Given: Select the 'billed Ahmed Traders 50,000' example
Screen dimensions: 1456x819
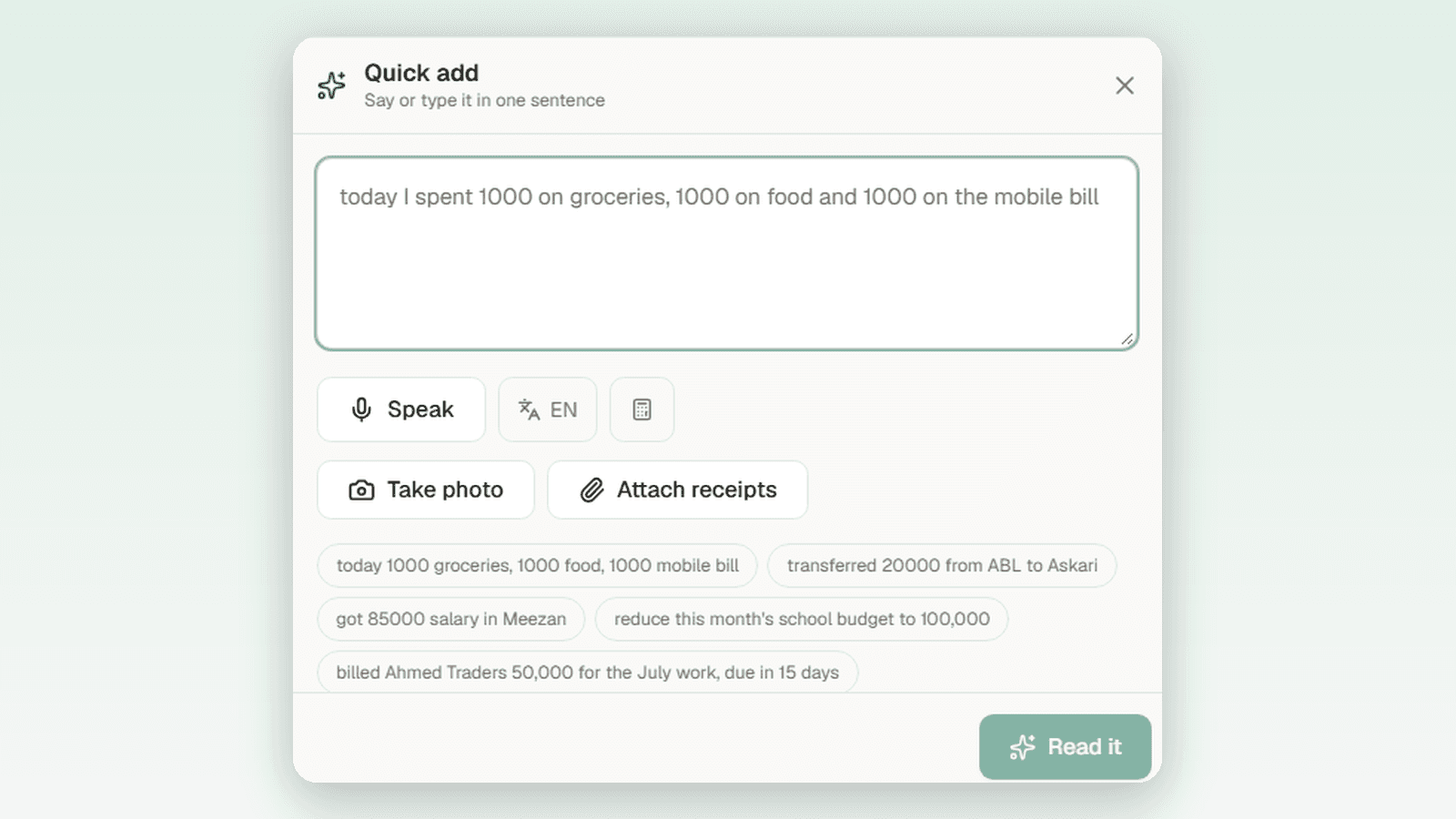Looking at the screenshot, I should pyautogui.click(x=588, y=672).
